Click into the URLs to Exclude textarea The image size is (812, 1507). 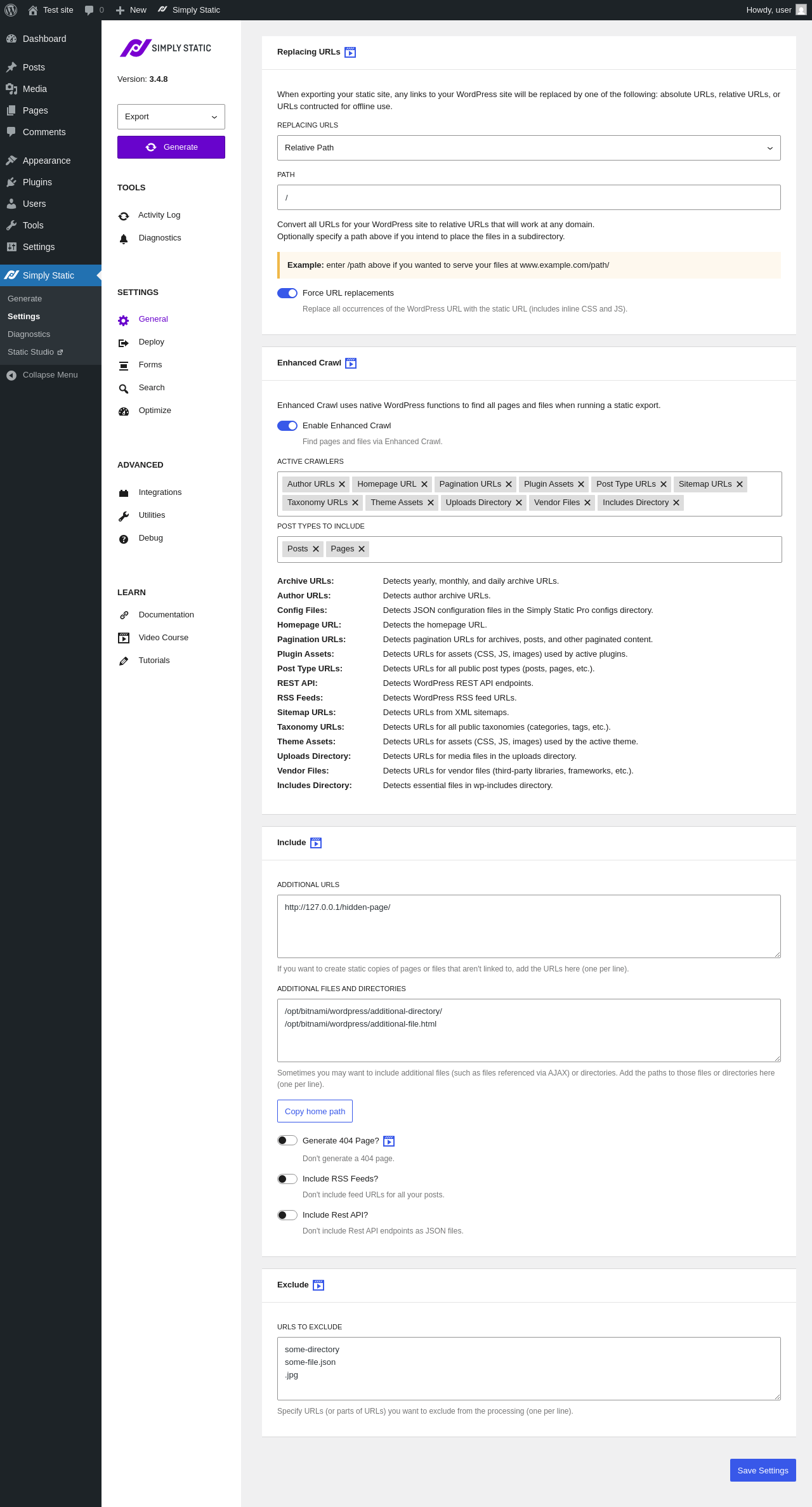[528, 1368]
